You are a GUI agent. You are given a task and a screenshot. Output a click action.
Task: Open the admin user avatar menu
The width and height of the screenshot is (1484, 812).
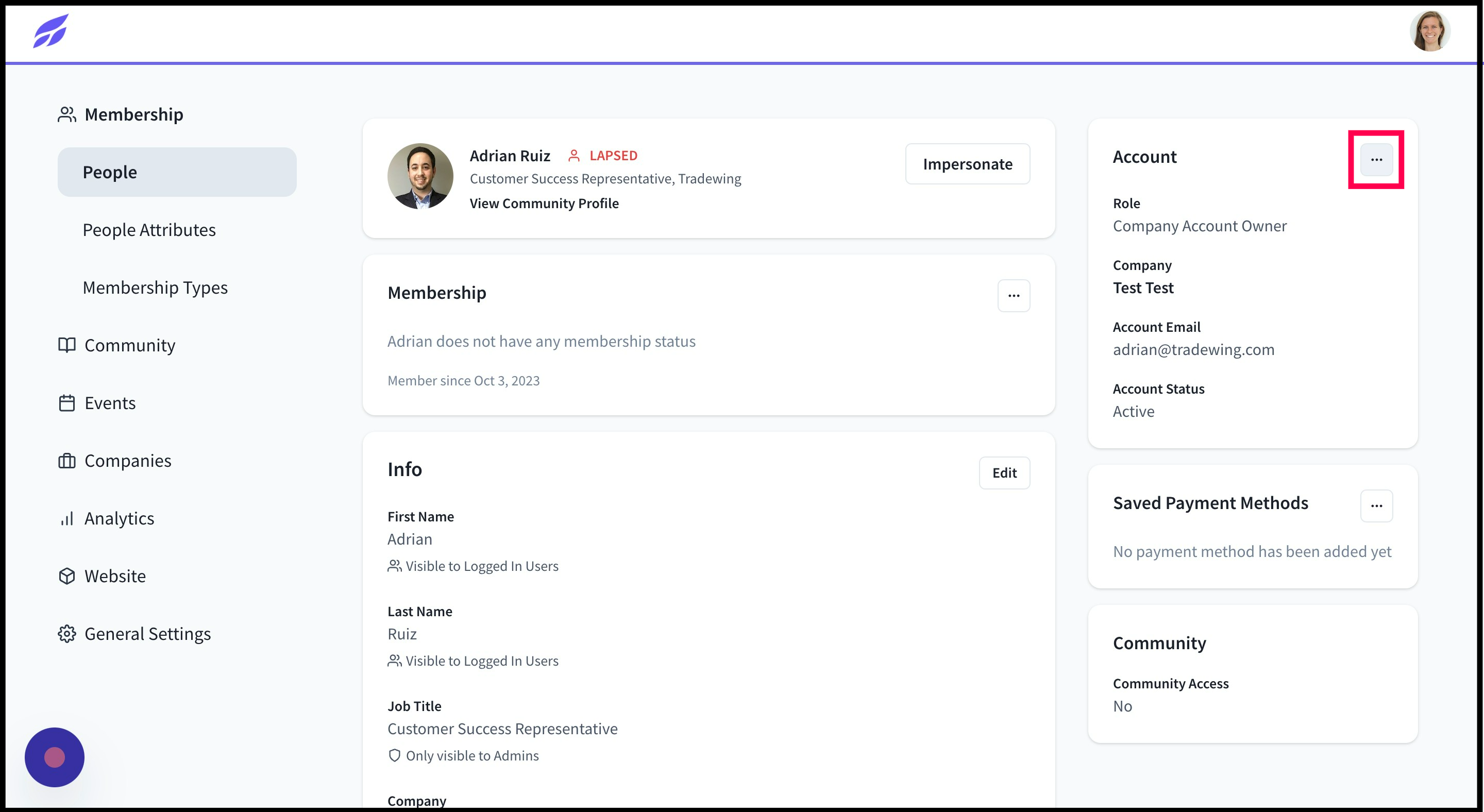coord(1430,31)
